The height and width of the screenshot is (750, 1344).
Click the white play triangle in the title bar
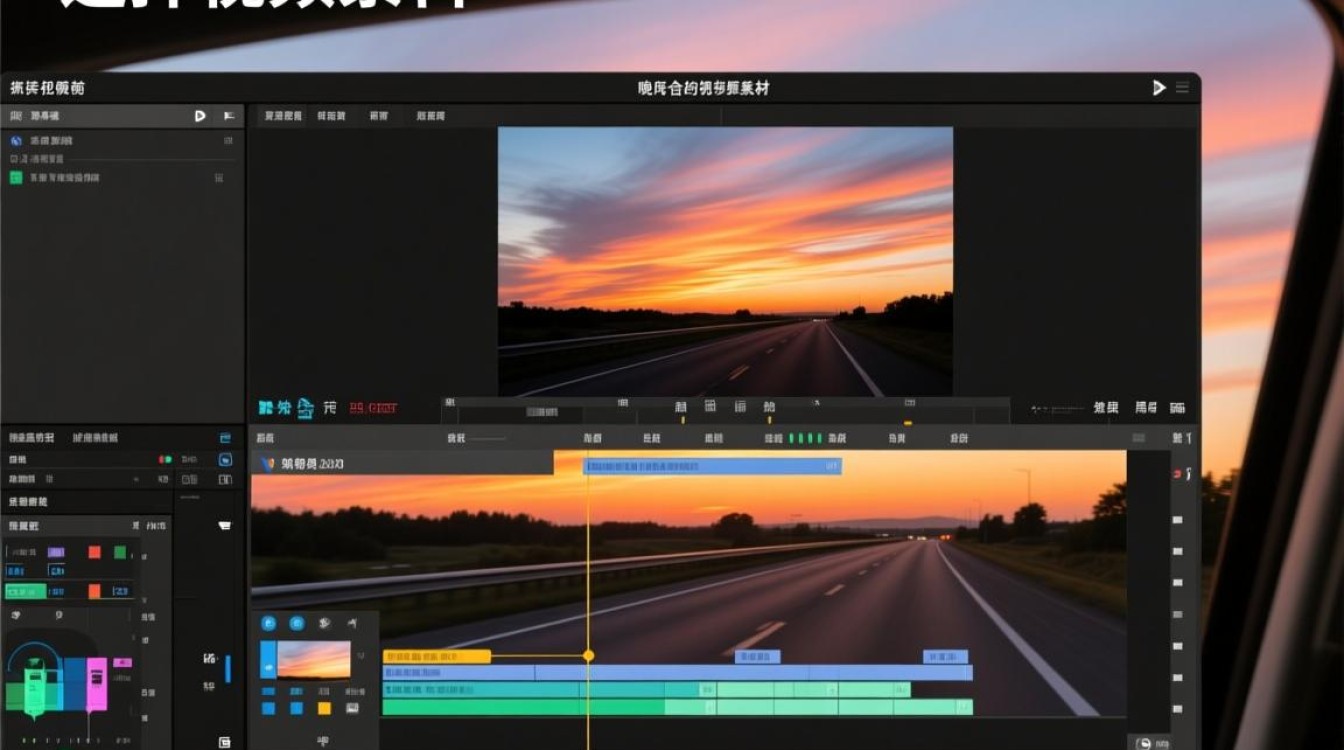tap(1159, 88)
